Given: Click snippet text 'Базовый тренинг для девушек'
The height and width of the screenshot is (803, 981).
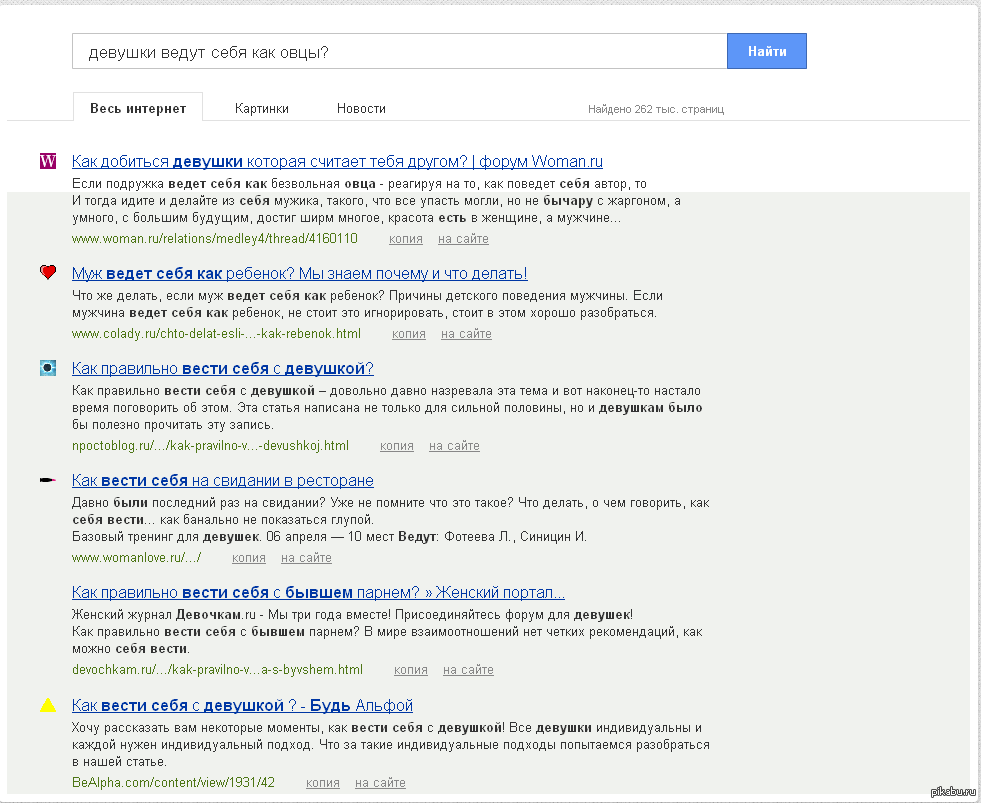Looking at the screenshot, I should point(165,536).
